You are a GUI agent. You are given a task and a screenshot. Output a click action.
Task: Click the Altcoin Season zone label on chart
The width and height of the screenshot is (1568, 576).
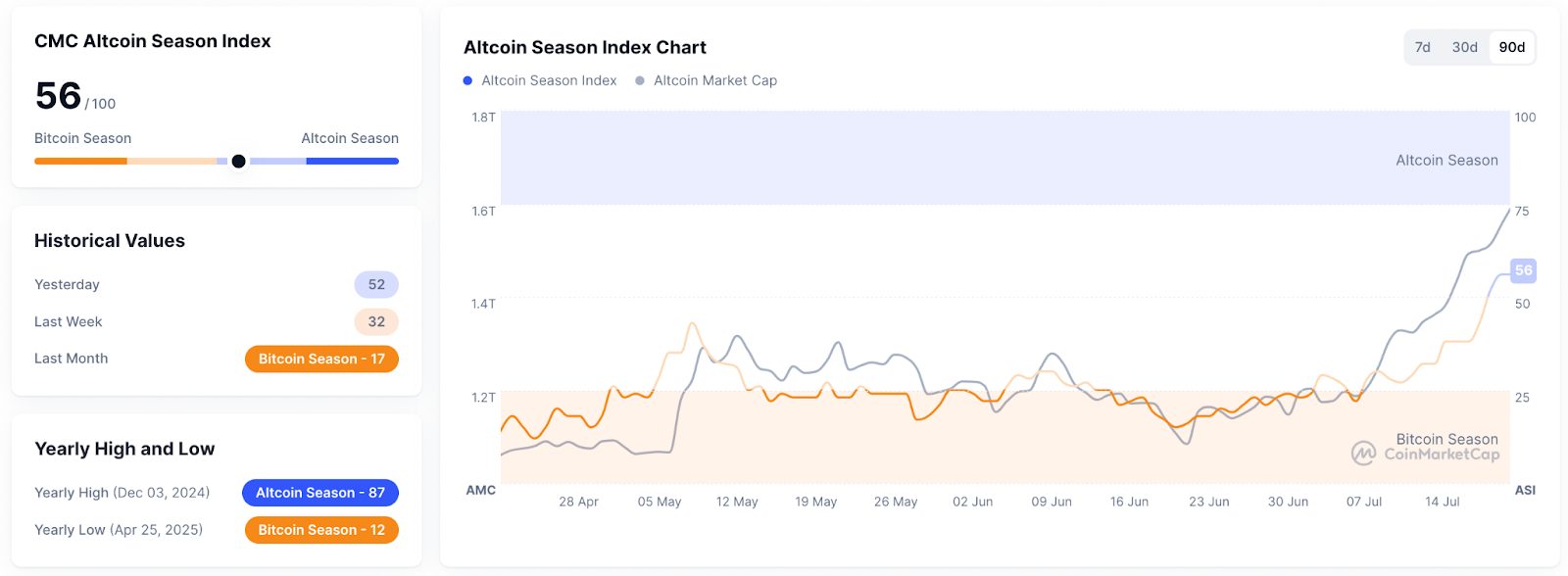(1446, 160)
